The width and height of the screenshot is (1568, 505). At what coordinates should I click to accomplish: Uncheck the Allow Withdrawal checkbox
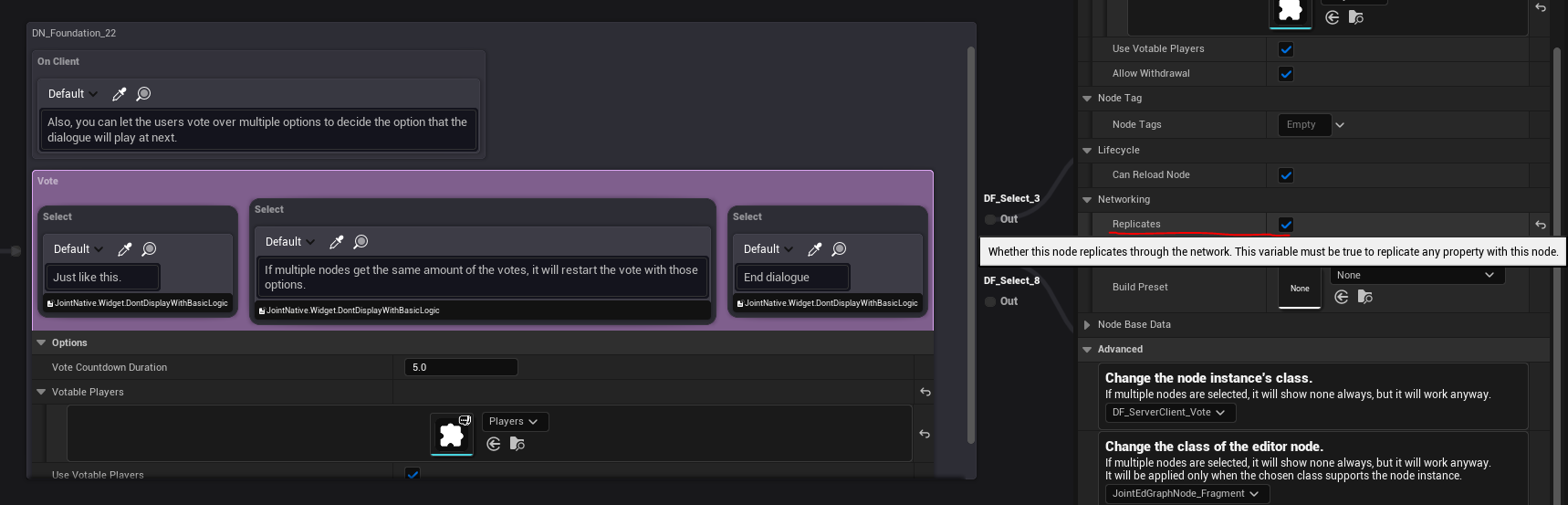coord(1286,74)
